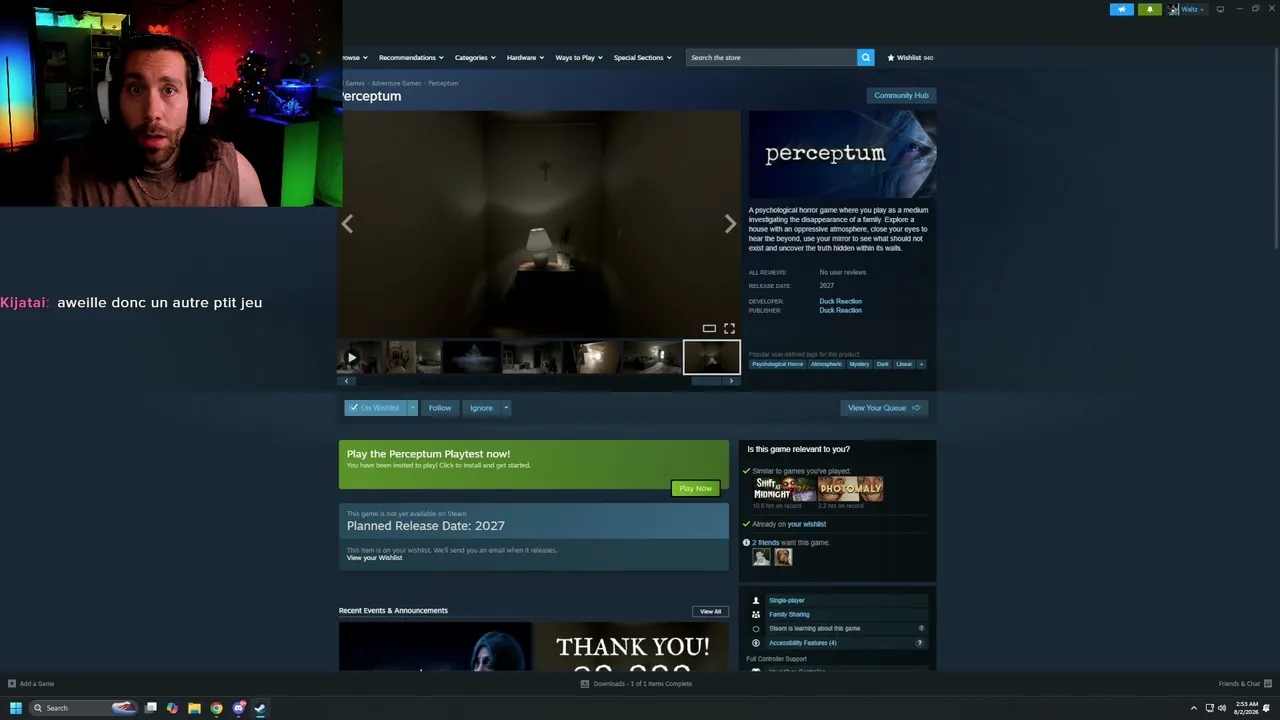
Task: Open the Downloads status icon
Action: pyautogui.click(x=585, y=684)
